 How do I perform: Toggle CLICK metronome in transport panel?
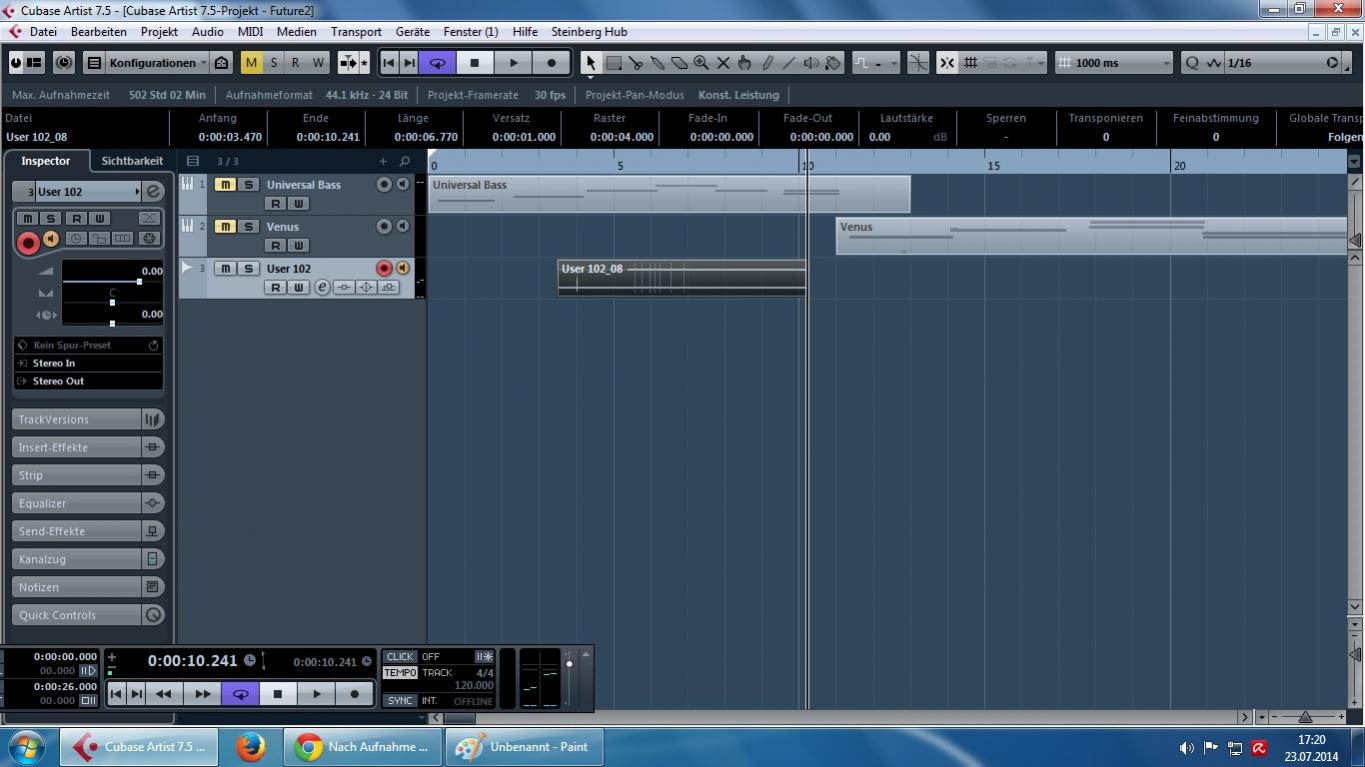pyautogui.click(x=400, y=657)
